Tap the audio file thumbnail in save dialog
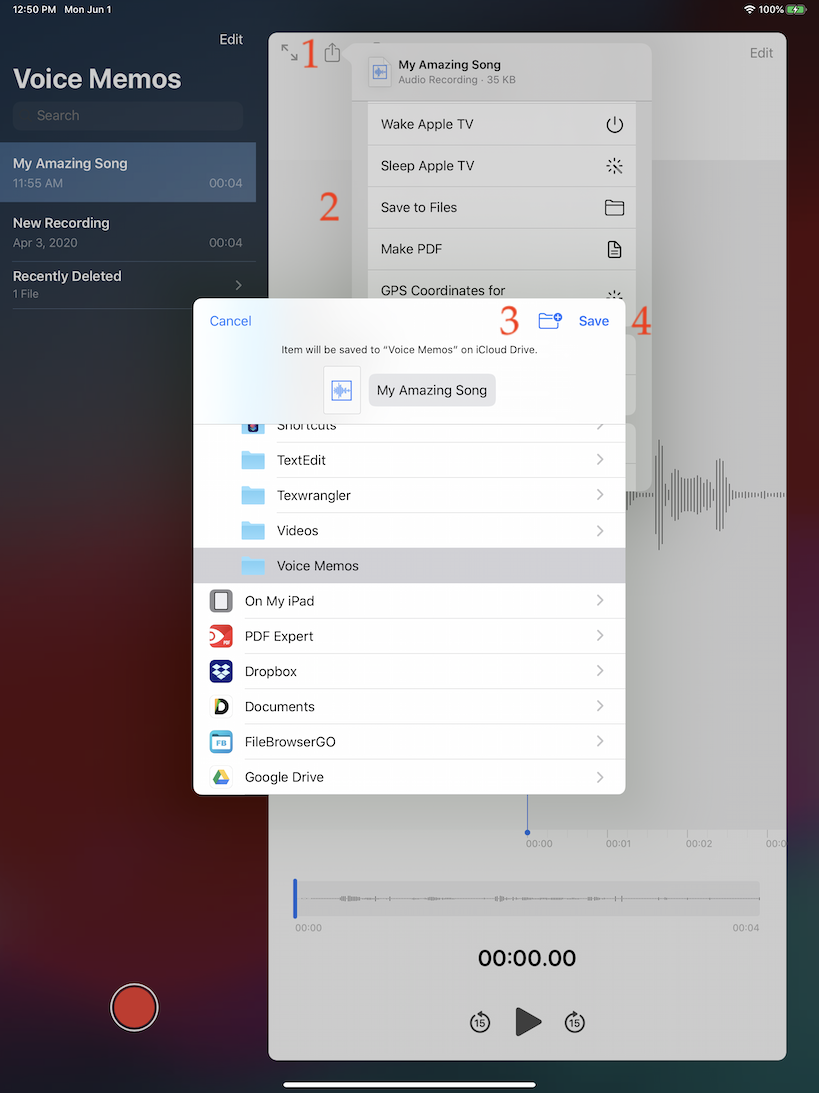This screenshot has height=1093, width=819. (x=342, y=390)
